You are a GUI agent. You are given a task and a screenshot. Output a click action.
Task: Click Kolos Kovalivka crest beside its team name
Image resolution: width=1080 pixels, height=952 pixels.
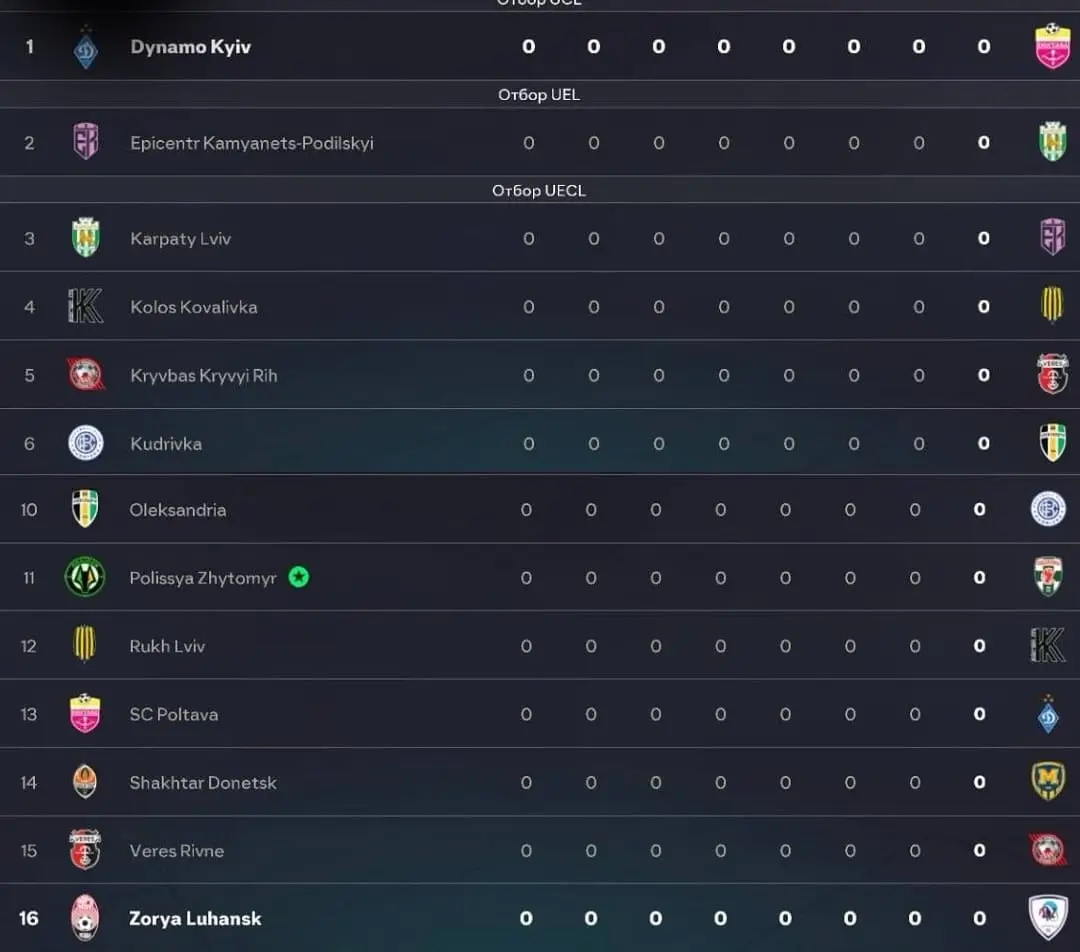click(86, 306)
